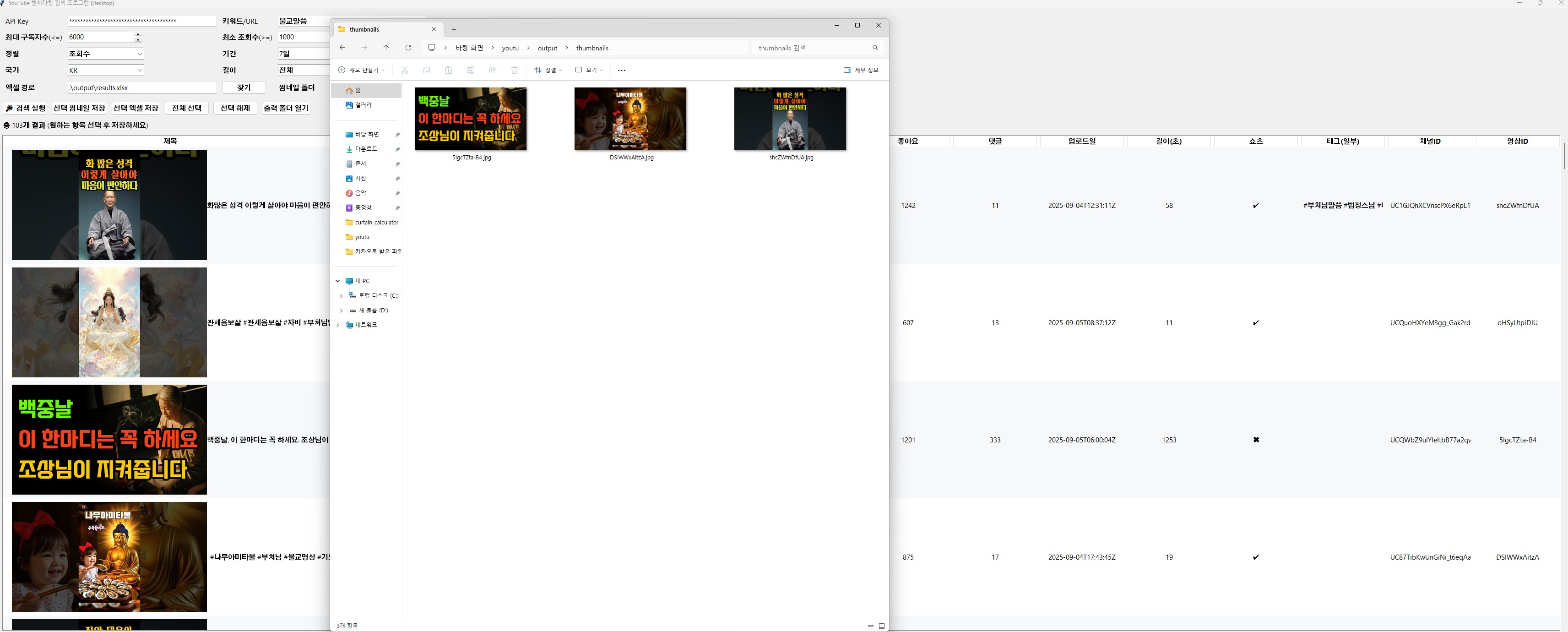Switch to large icons view layout
This screenshot has height=632, width=1568.
tap(881, 625)
